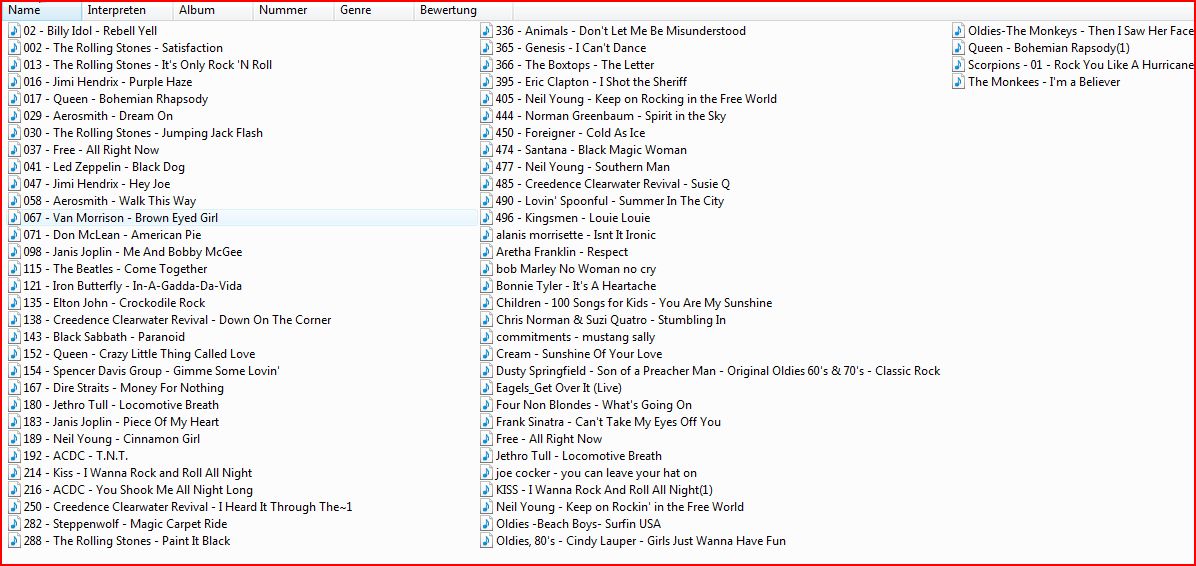Click file icon of Frank Sinatra Can't Take My Eyes Off You
This screenshot has width=1196, height=566.
(x=487, y=422)
